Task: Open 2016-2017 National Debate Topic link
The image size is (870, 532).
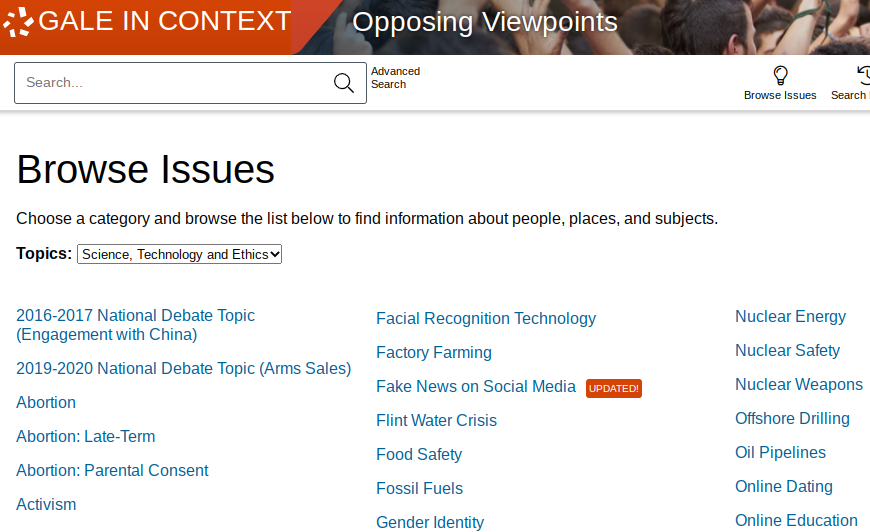Action: pos(135,325)
